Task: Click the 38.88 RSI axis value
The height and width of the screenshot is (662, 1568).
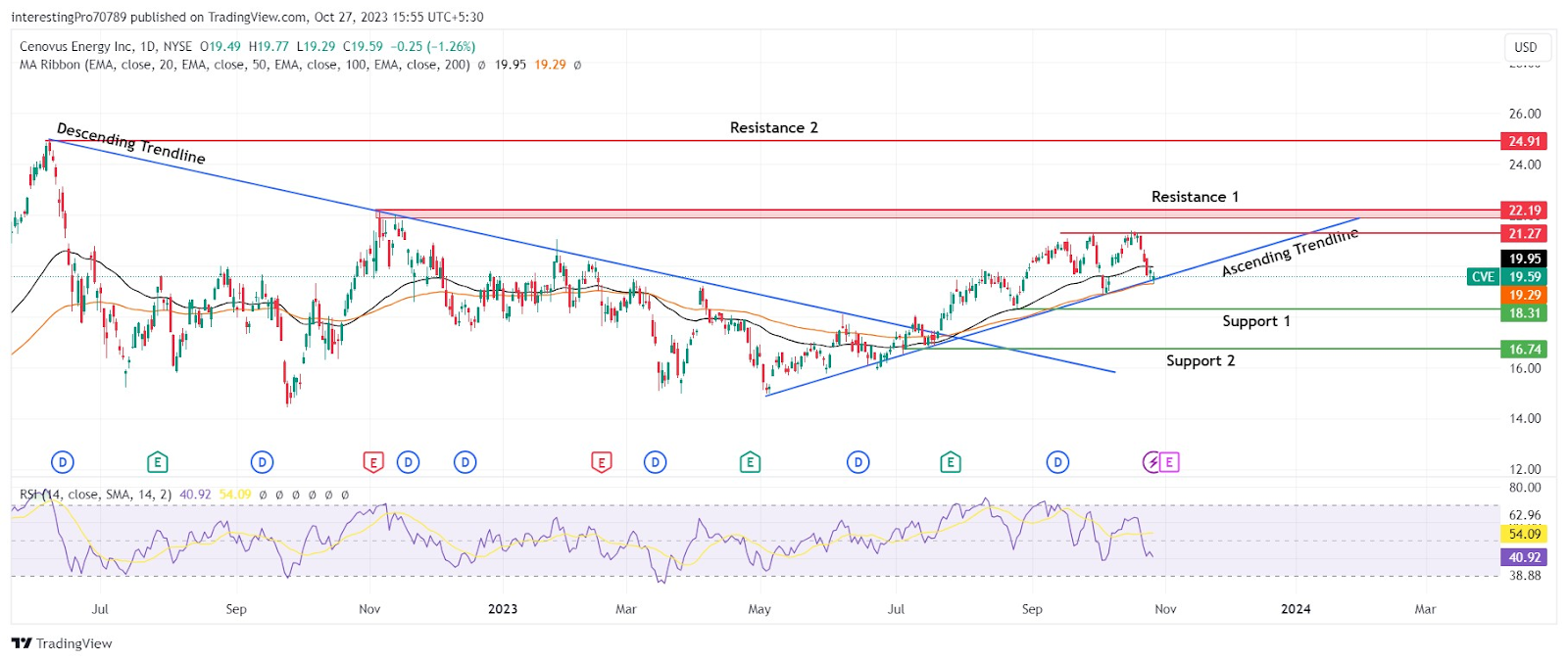Action: (x=1525, y=576)
